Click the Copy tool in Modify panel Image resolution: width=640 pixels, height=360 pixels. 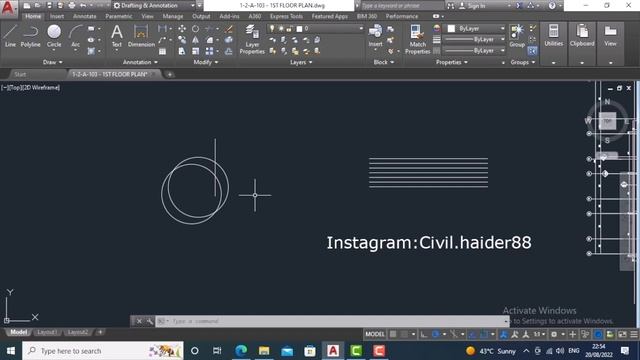(182, 40)
